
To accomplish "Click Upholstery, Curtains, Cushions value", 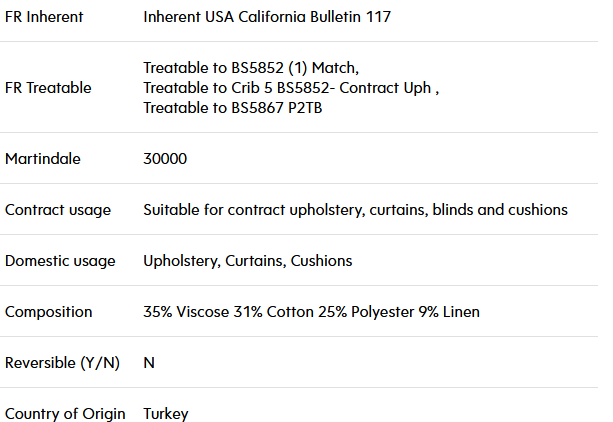I will tap(248, 261).
